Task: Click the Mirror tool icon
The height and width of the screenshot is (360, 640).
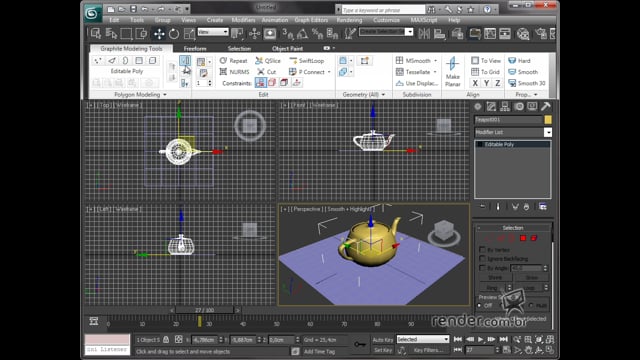Action: coord(424,33)
